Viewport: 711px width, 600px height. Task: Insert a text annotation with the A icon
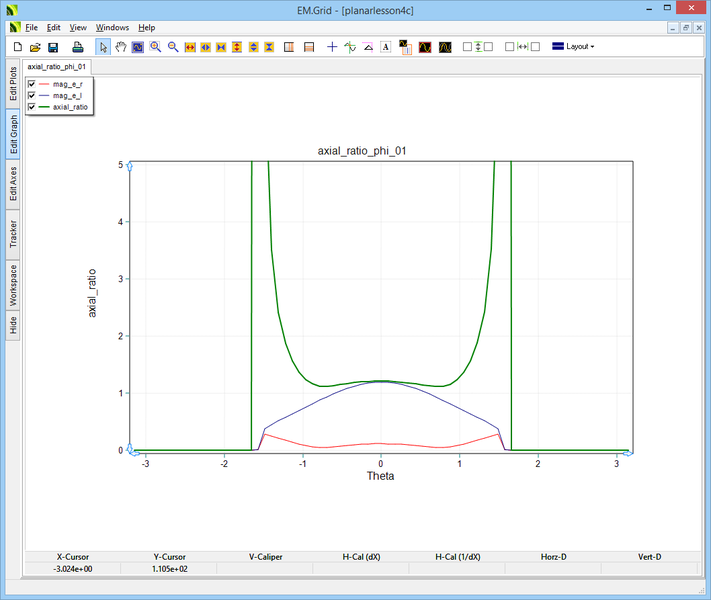385,47
